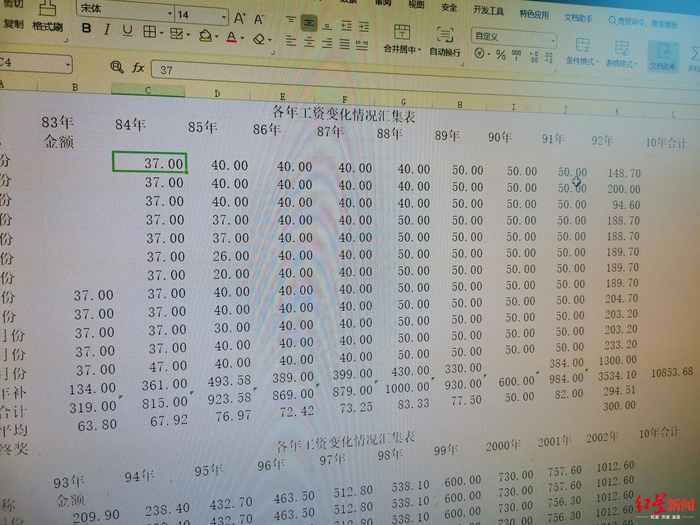
Task: Increase decimal places icon
Action: [534, 57]
